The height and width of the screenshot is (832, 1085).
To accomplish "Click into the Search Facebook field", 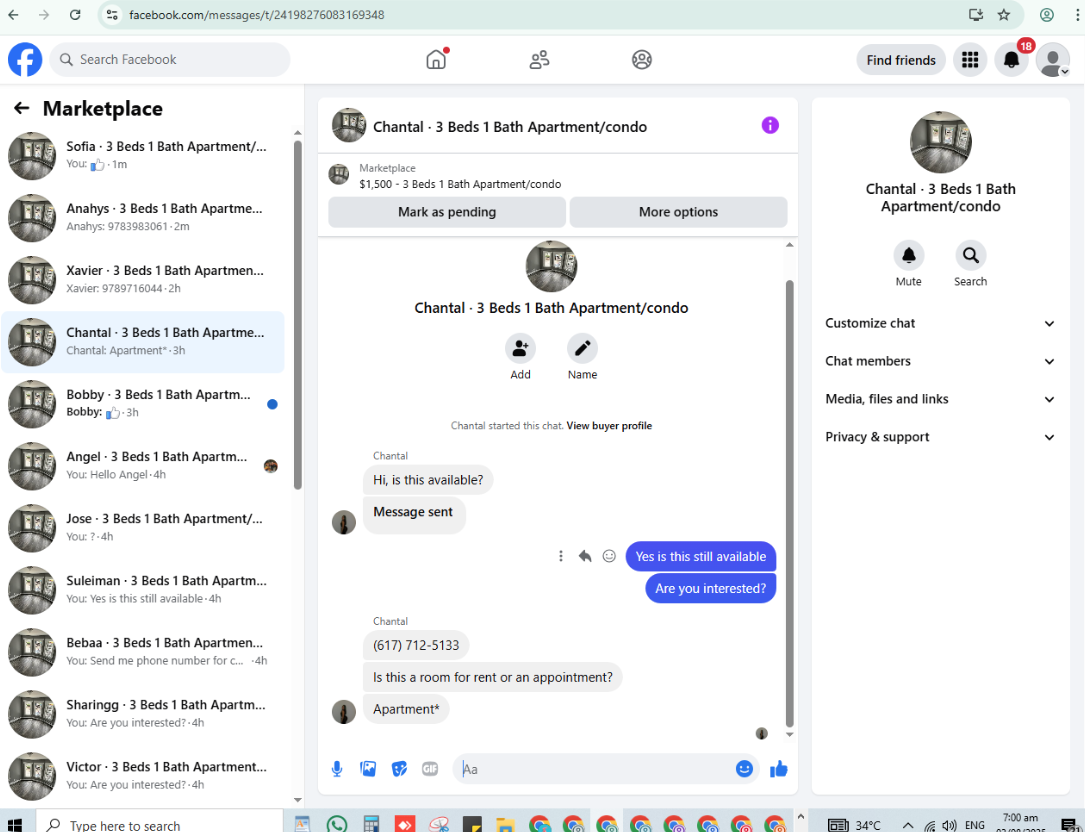I will pos(170,60).
